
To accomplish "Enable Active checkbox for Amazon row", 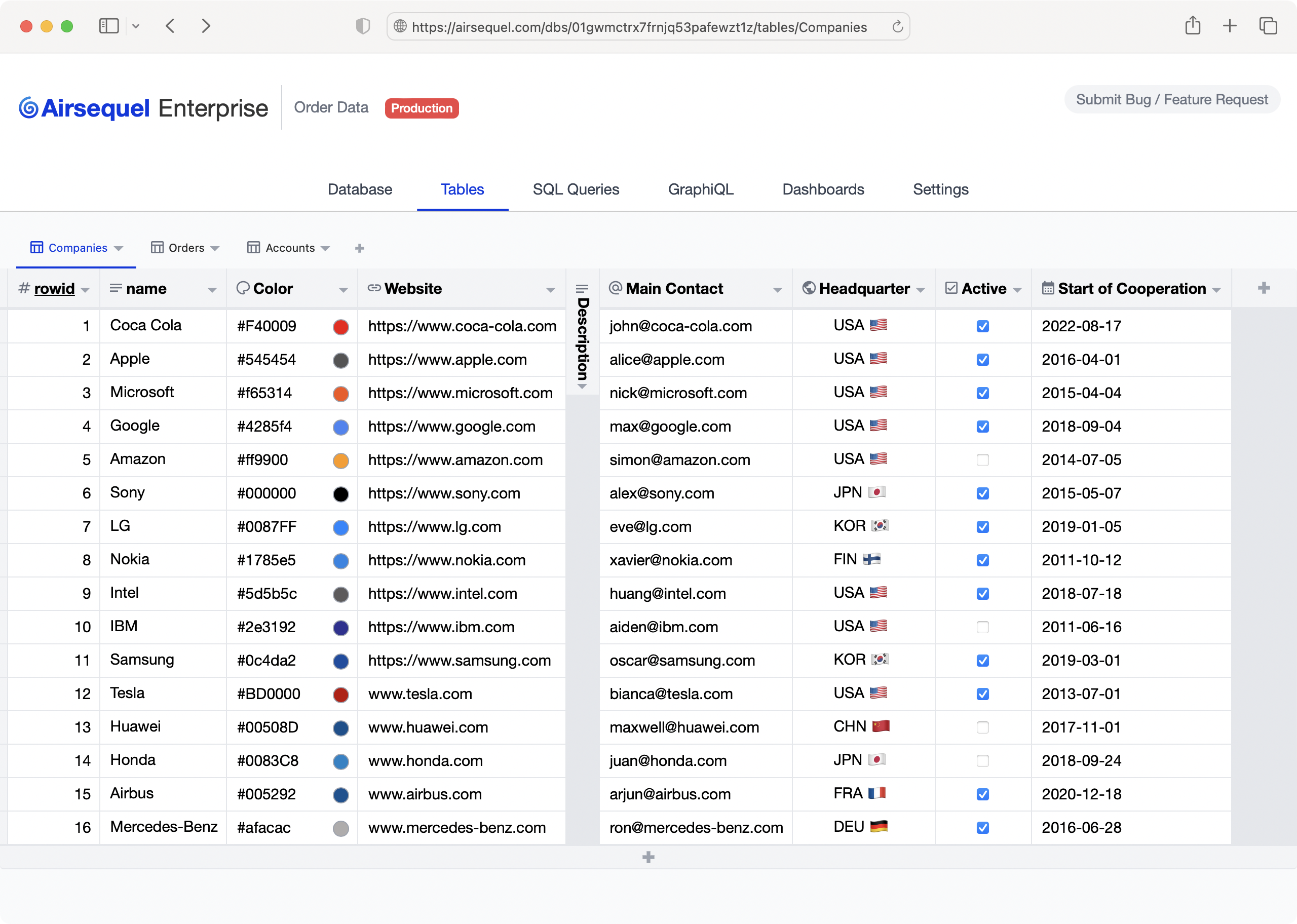I will click(982, 460).
